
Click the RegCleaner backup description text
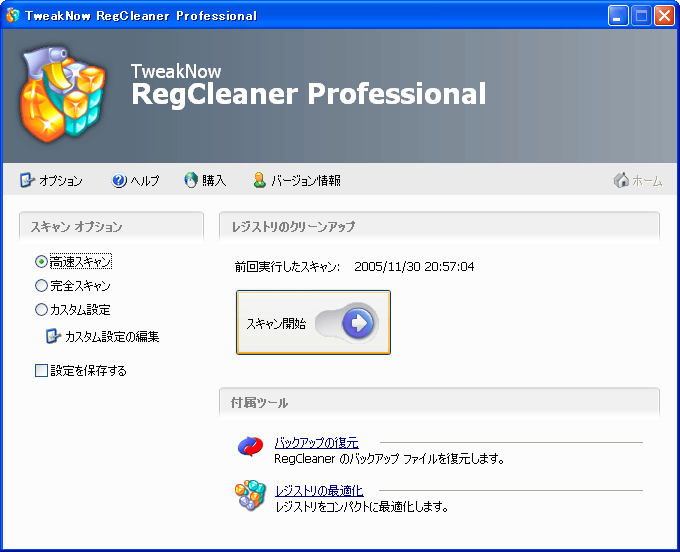pos(389,459)
